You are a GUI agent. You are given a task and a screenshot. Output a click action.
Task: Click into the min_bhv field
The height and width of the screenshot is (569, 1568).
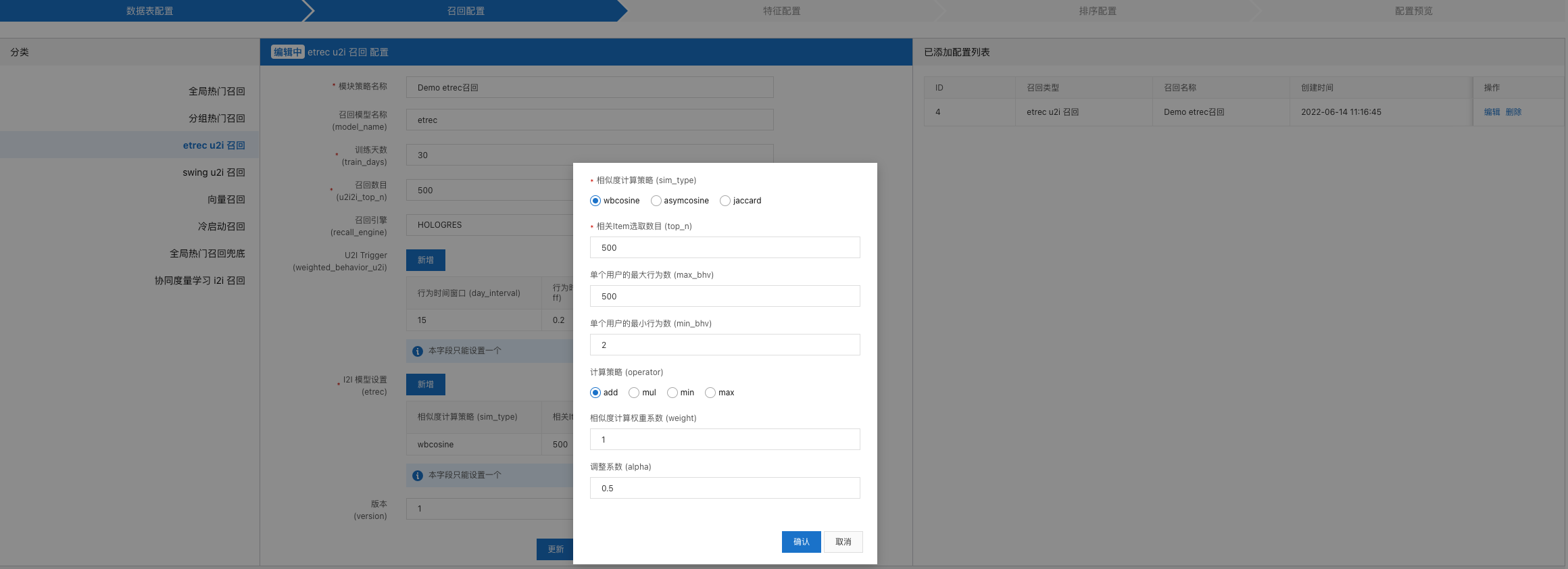725,345
